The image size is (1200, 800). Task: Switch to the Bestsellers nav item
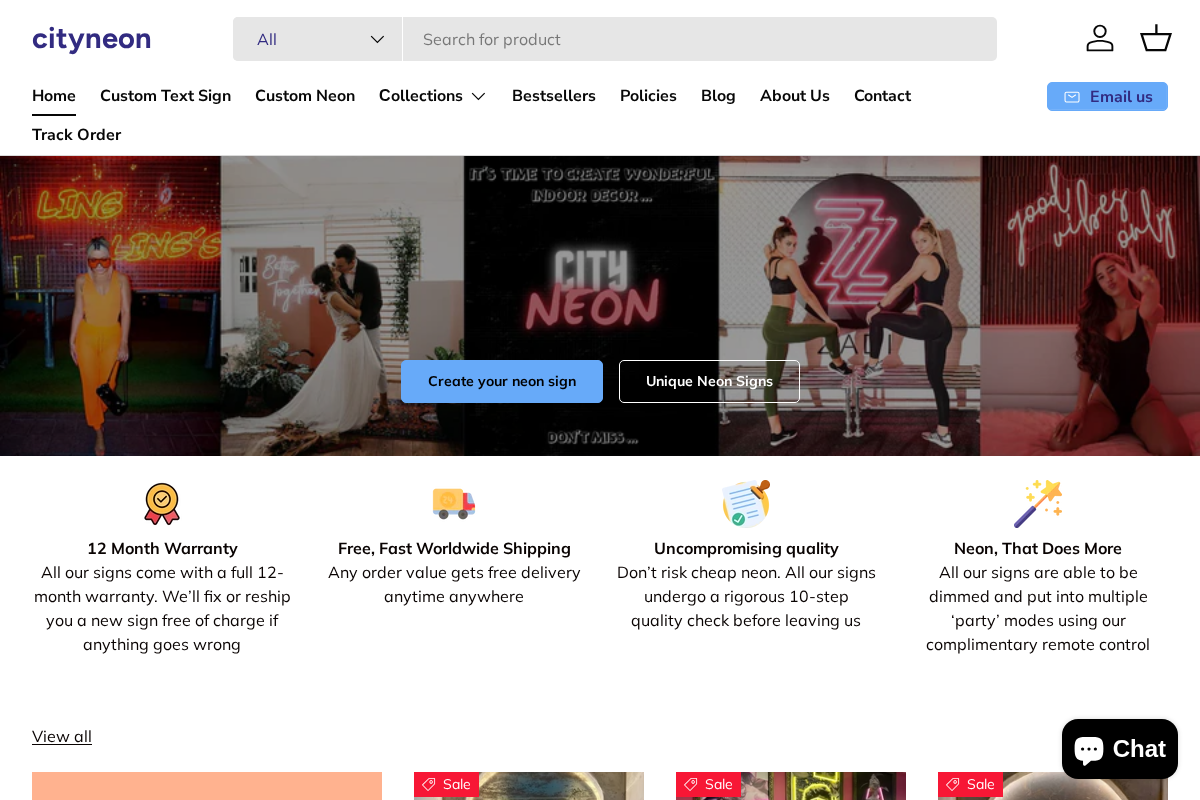pos(554,96)
